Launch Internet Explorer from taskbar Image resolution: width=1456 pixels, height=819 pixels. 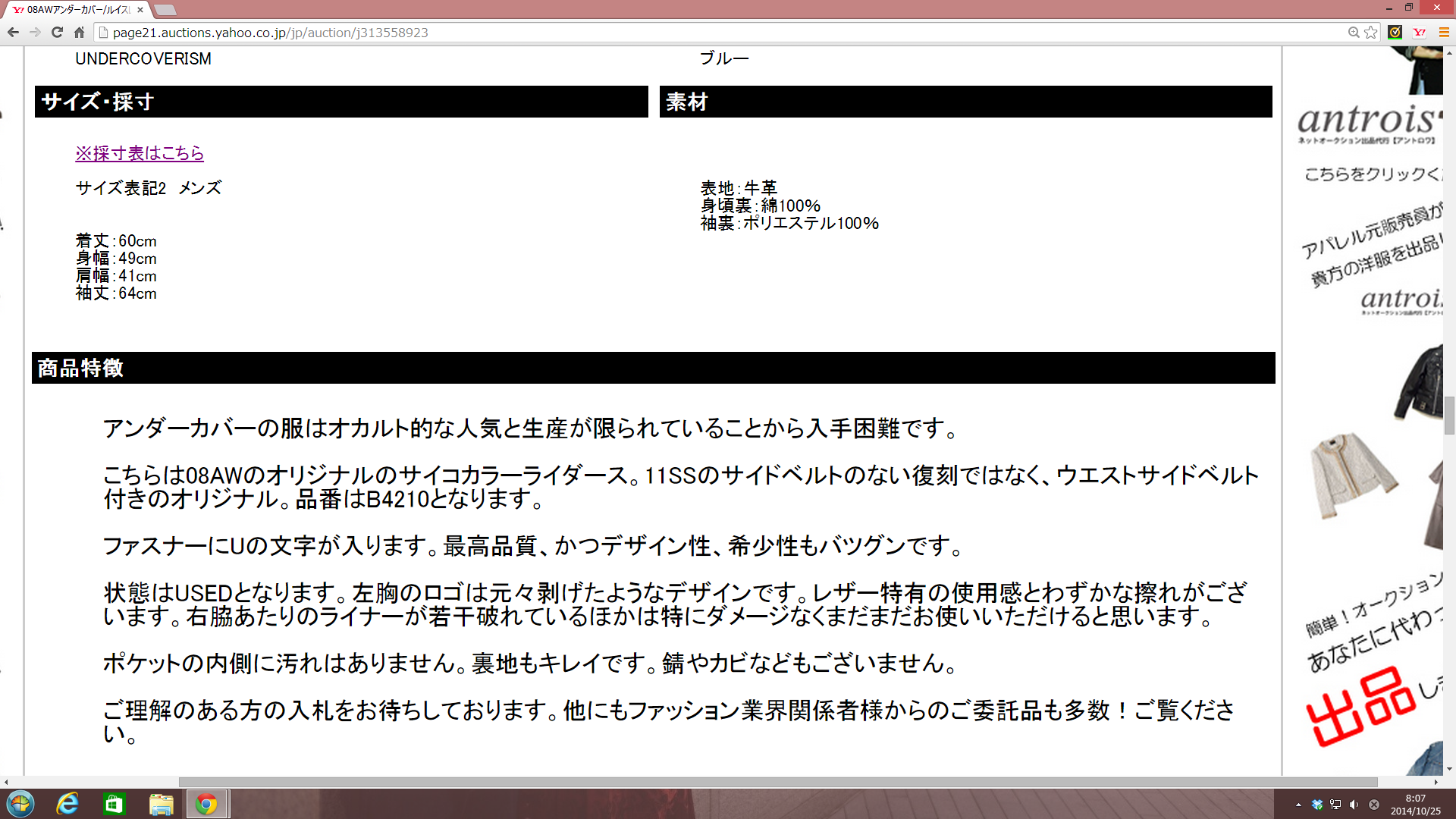[x=67, y=804]
